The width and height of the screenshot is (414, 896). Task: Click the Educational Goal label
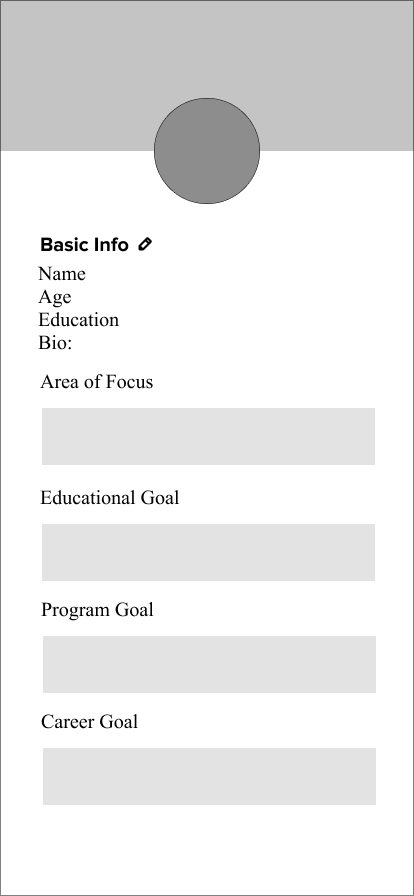pyautogui.click(x=110, y=498)
